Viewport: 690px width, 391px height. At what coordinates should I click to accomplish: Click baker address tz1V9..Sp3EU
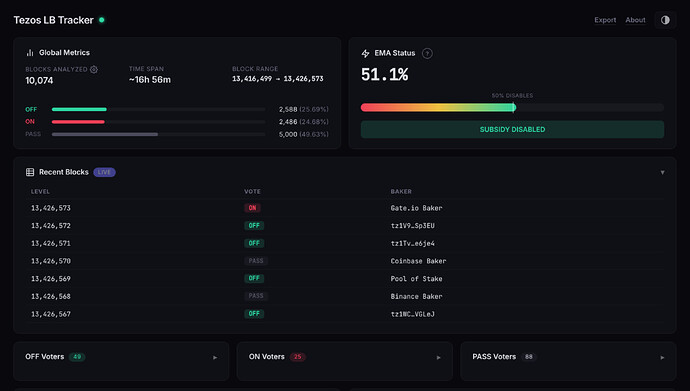[412, 226]
